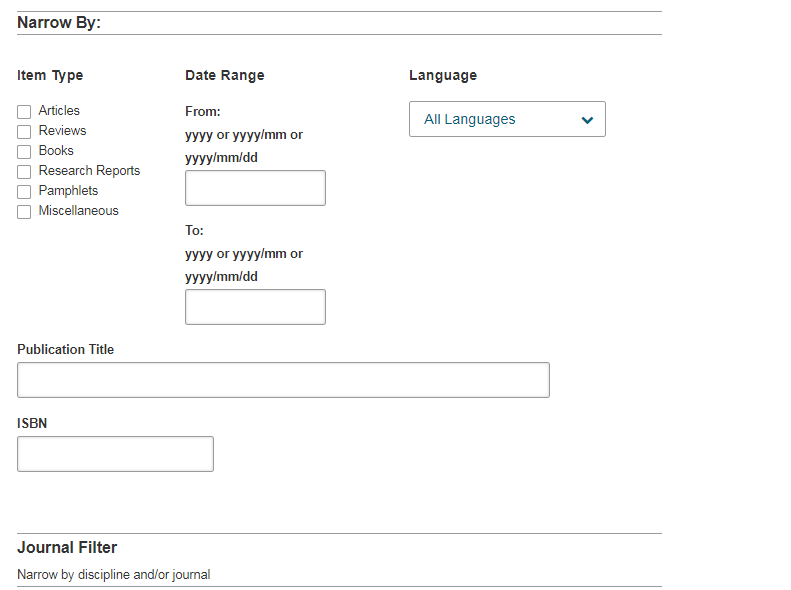Click into the Publication Title field
This screenshot has height=590, width=791.
click(284, 380)
